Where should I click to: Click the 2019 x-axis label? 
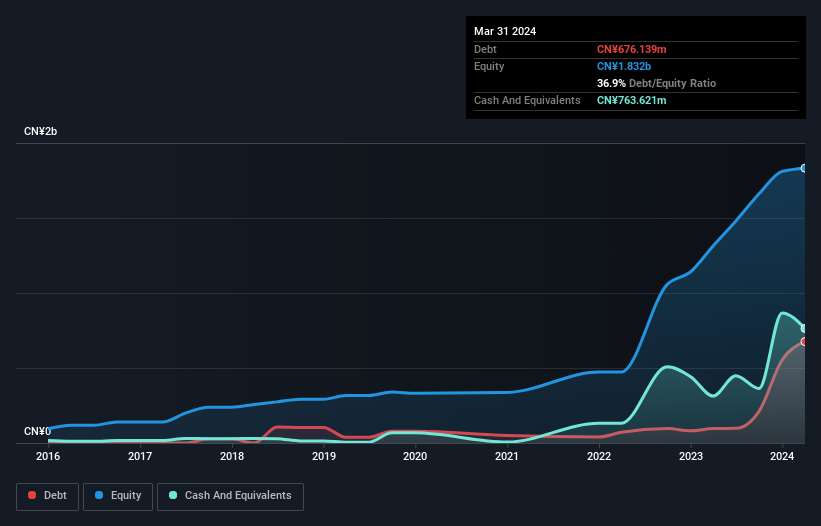pyautogui.click(x=324, y=456)
